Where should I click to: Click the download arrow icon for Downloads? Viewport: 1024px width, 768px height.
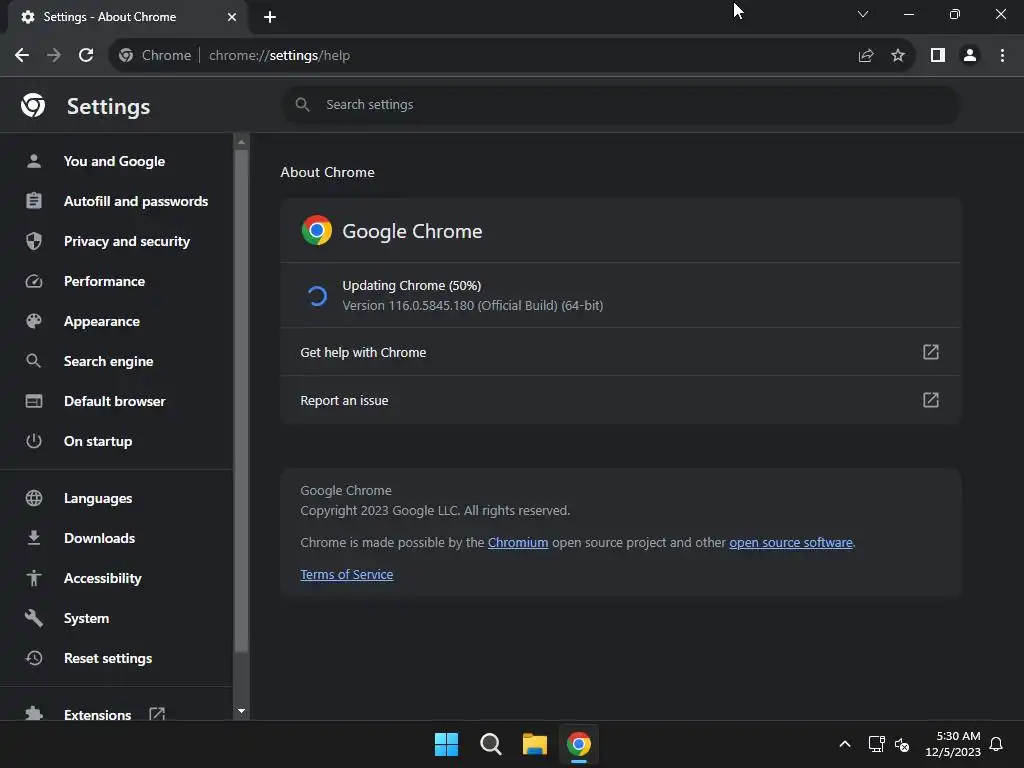coord(34,538)
